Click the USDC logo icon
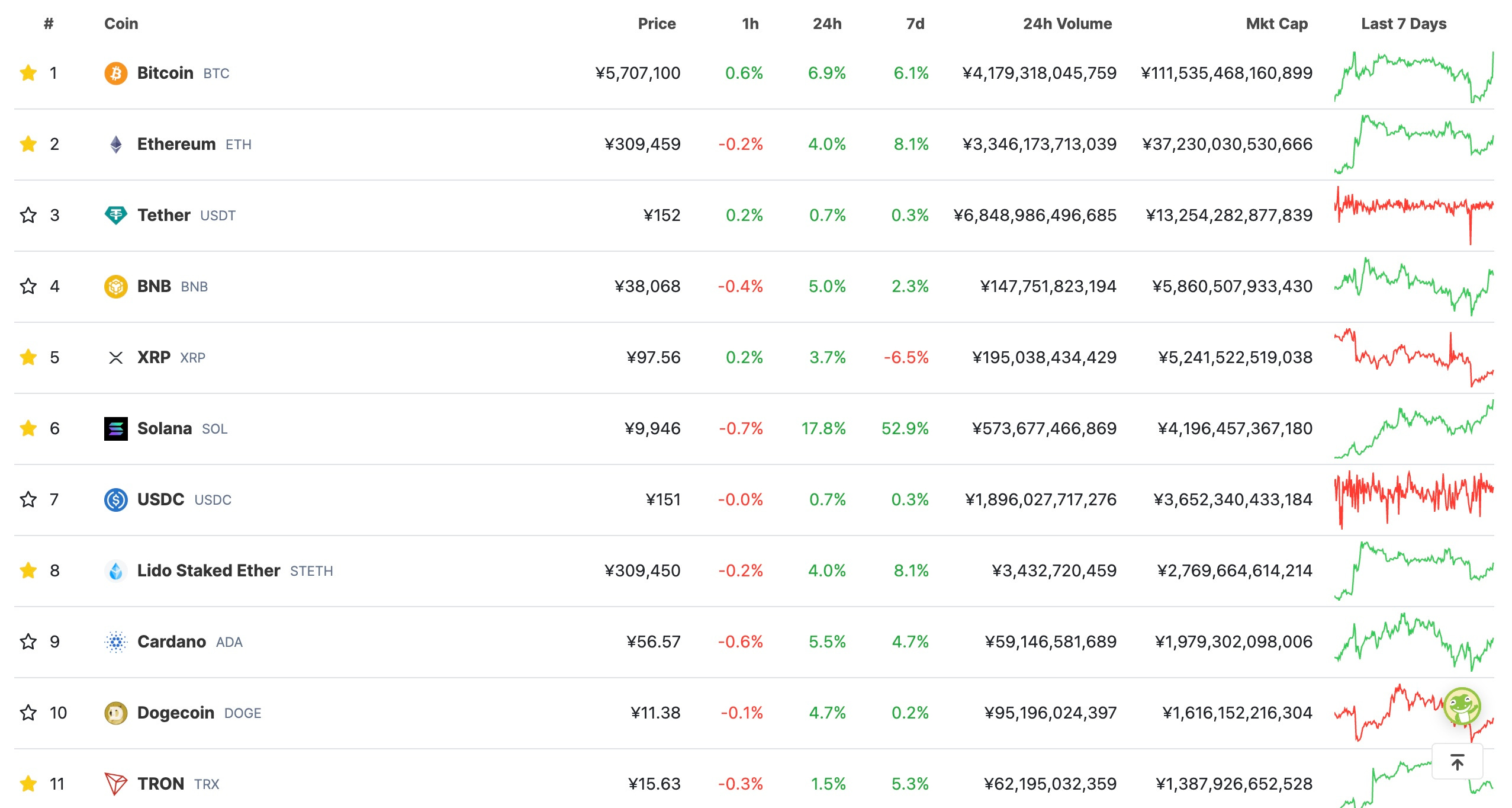Screen dimensions: 1512x808 pos(116,500)
